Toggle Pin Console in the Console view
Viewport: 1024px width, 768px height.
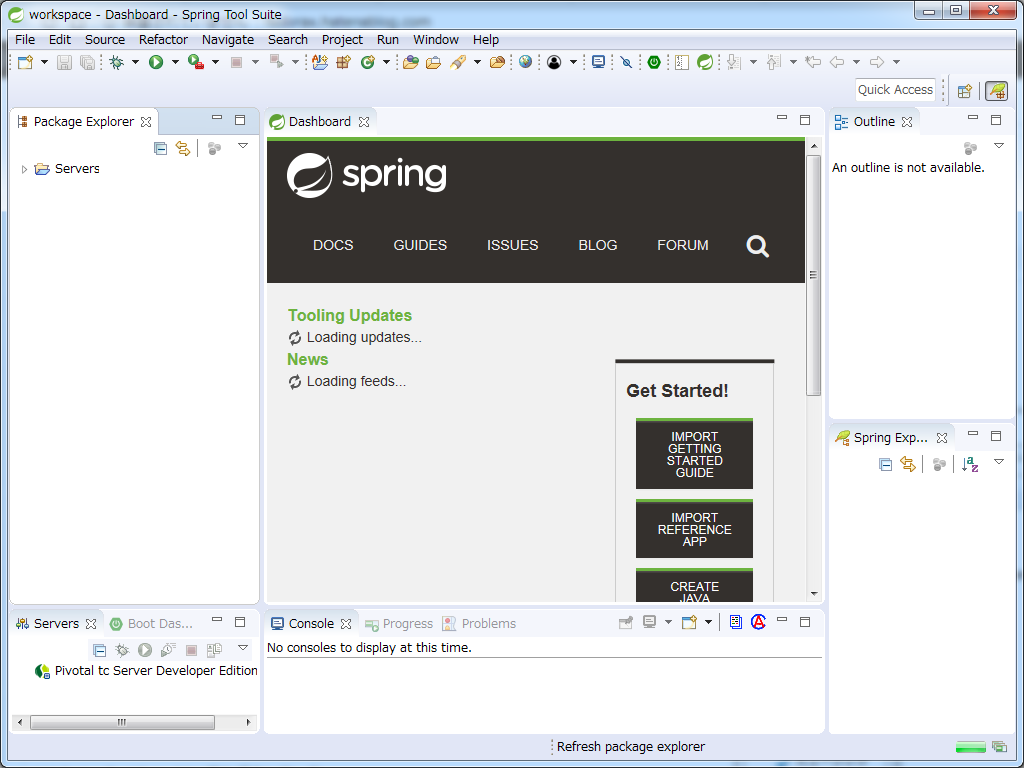click(626, 622)
